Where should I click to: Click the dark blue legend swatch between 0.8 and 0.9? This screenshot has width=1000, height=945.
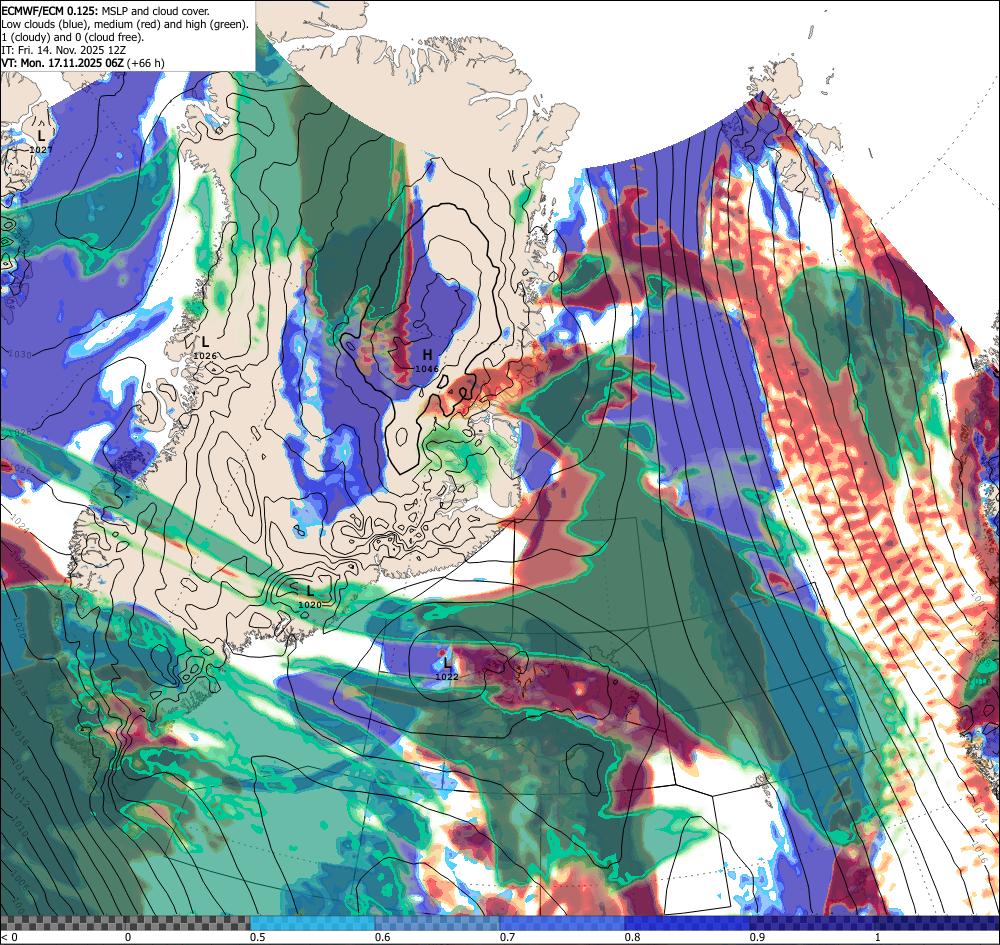coord(688,923)
